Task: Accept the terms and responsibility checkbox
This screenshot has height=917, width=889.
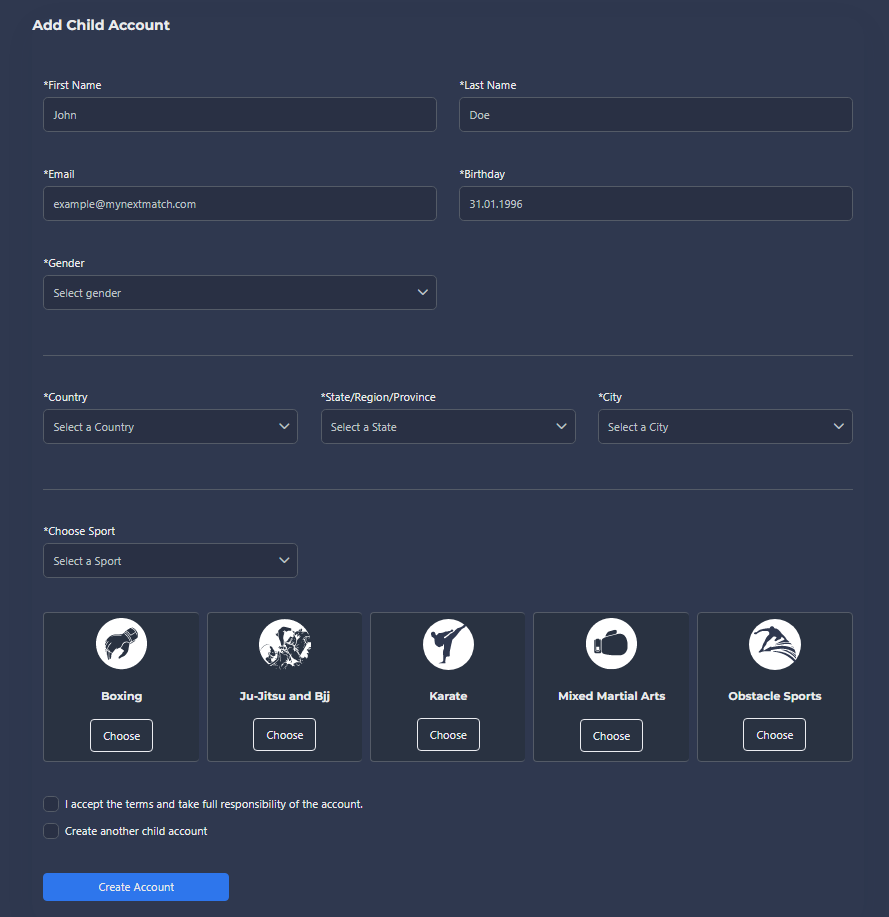Action: (51, 804)
